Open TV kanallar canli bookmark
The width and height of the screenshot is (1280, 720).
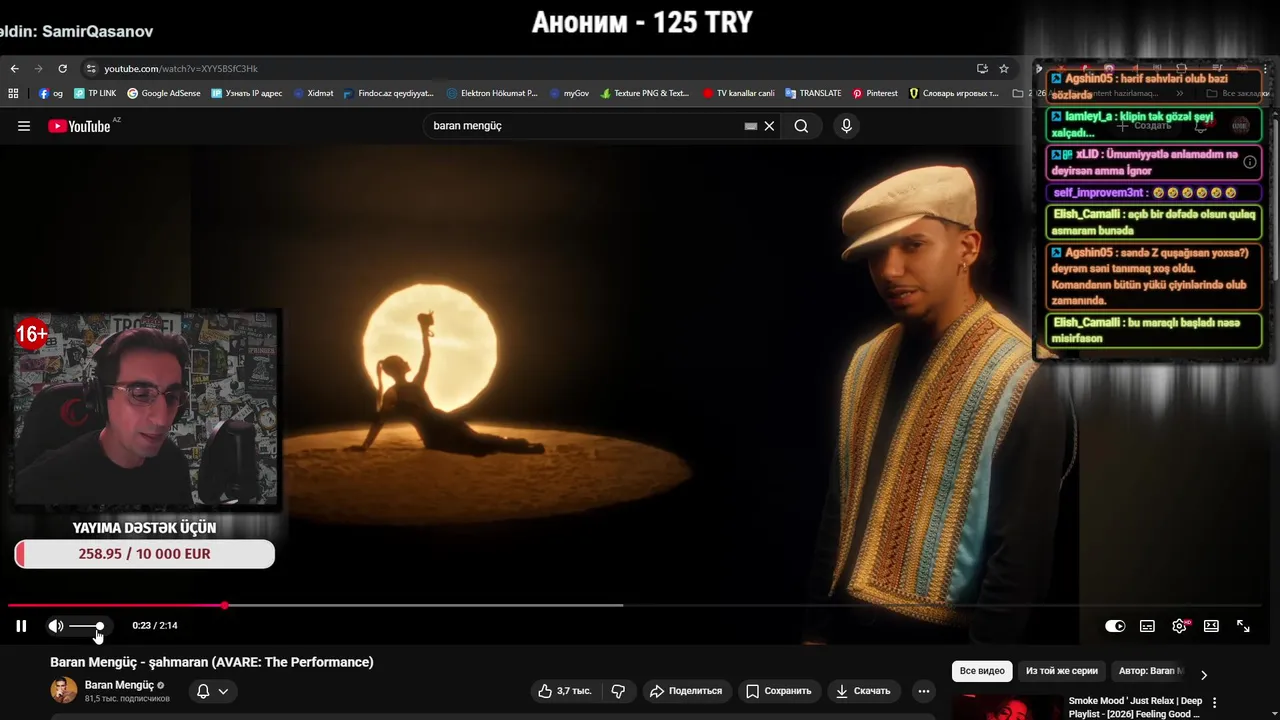[x=738, y=93]
